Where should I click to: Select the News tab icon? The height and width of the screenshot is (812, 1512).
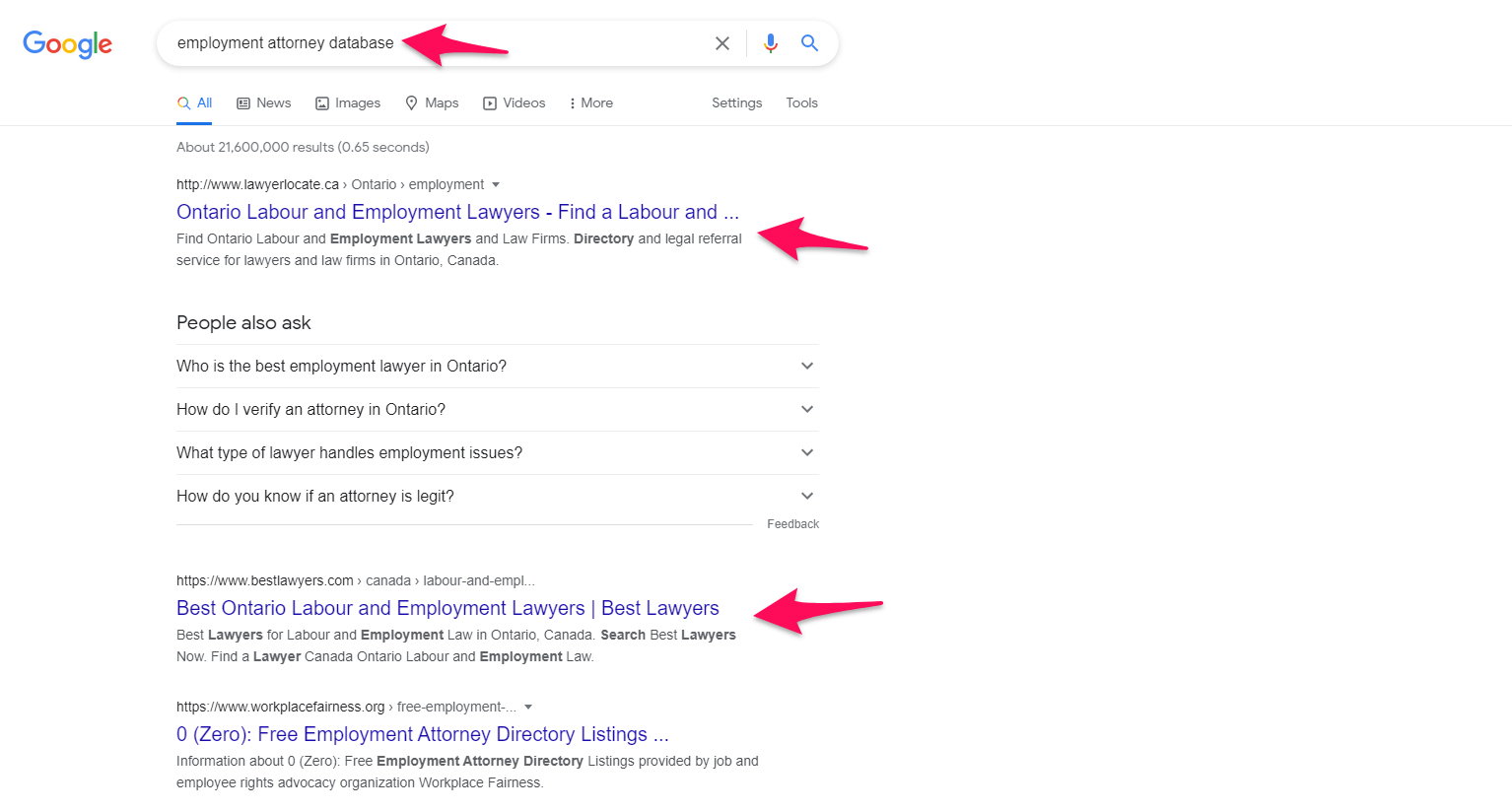242,102
